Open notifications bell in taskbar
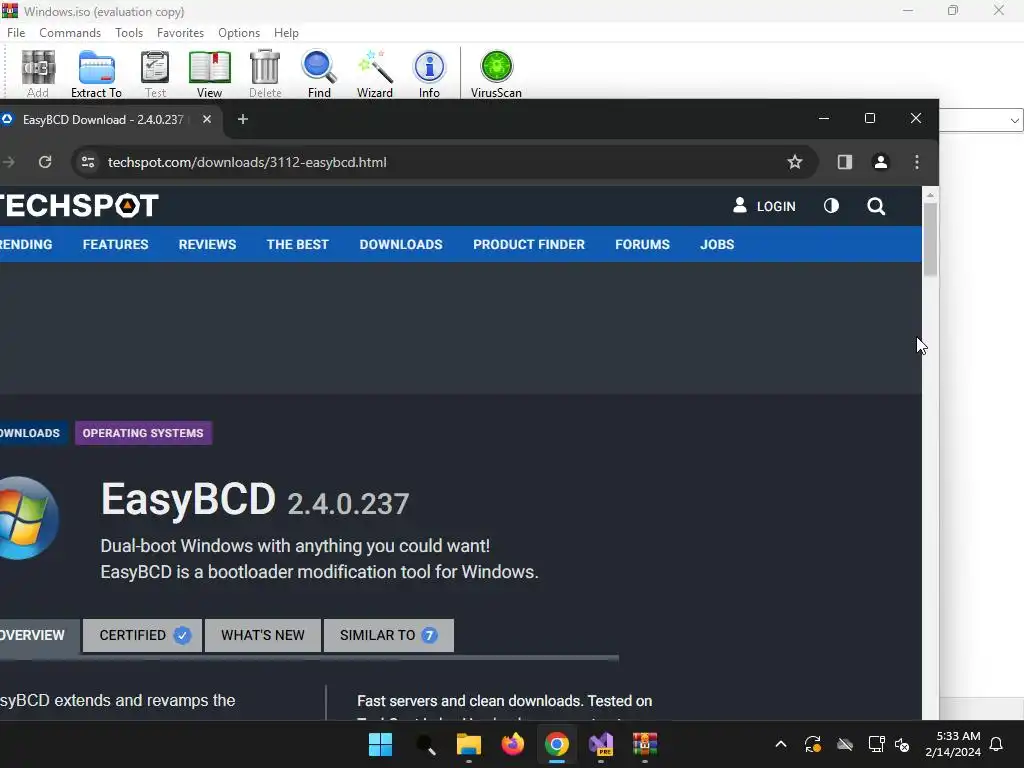Screen dimensions: 1024x768 pyautogui.click(x=996, y=744)
